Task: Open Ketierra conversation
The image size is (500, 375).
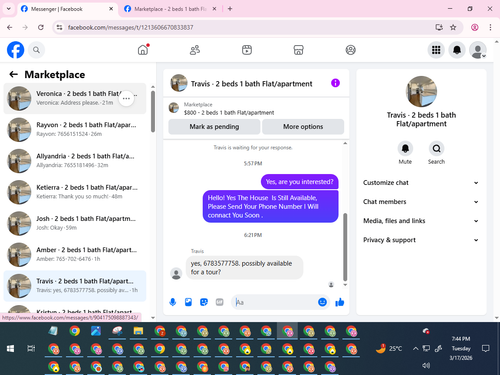Action: 75,192
